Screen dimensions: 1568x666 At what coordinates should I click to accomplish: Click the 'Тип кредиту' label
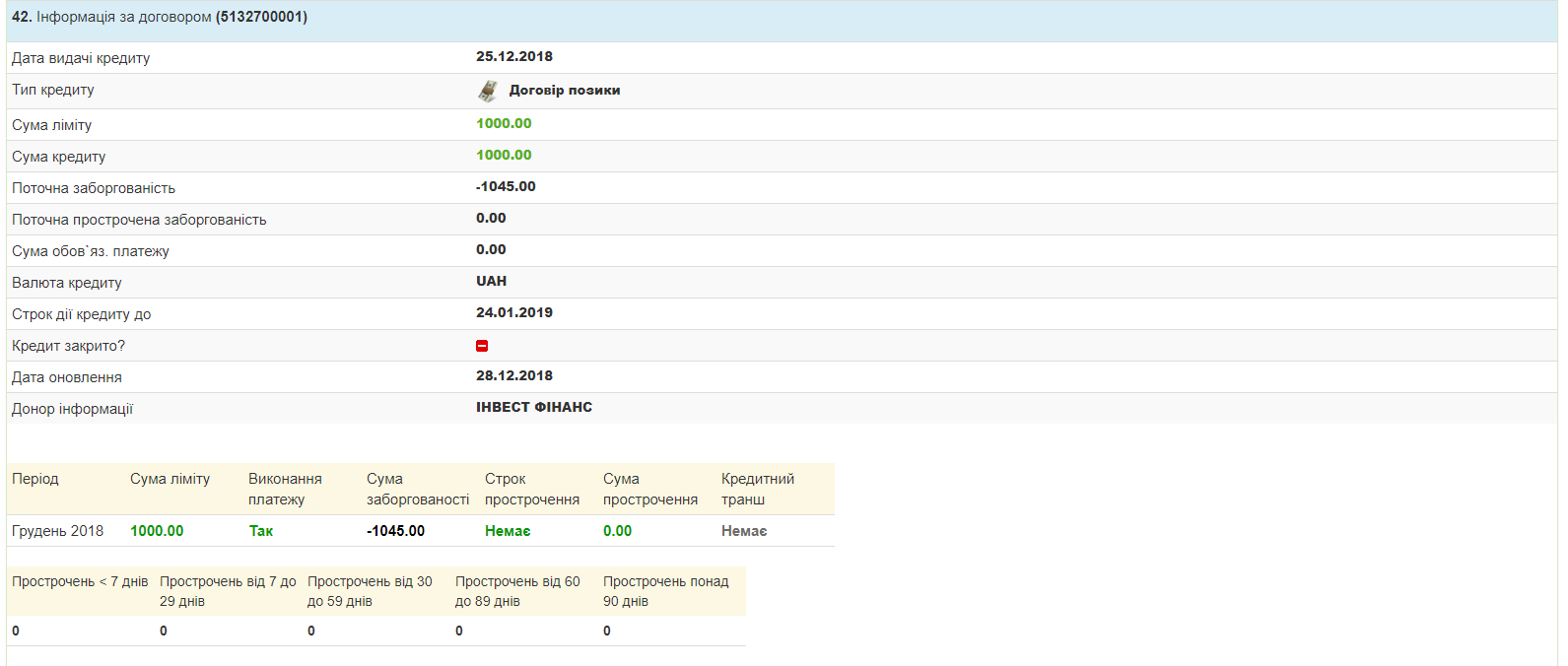pos(53,90)
